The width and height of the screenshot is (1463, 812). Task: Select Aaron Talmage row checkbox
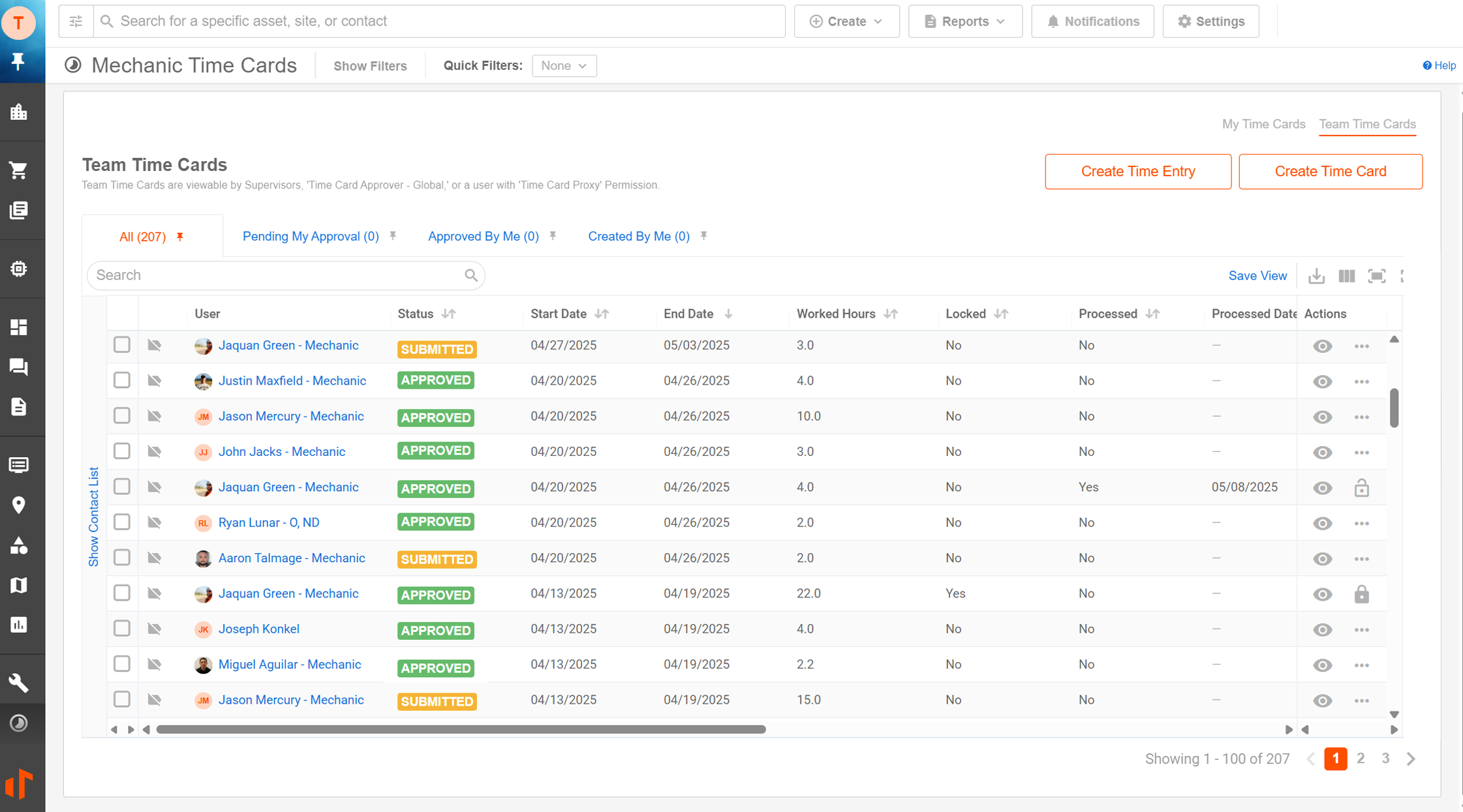pos(122,558)
